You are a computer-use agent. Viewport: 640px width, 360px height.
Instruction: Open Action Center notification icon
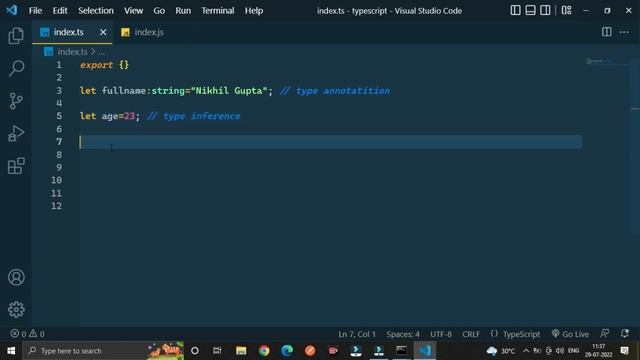[624, 351]
